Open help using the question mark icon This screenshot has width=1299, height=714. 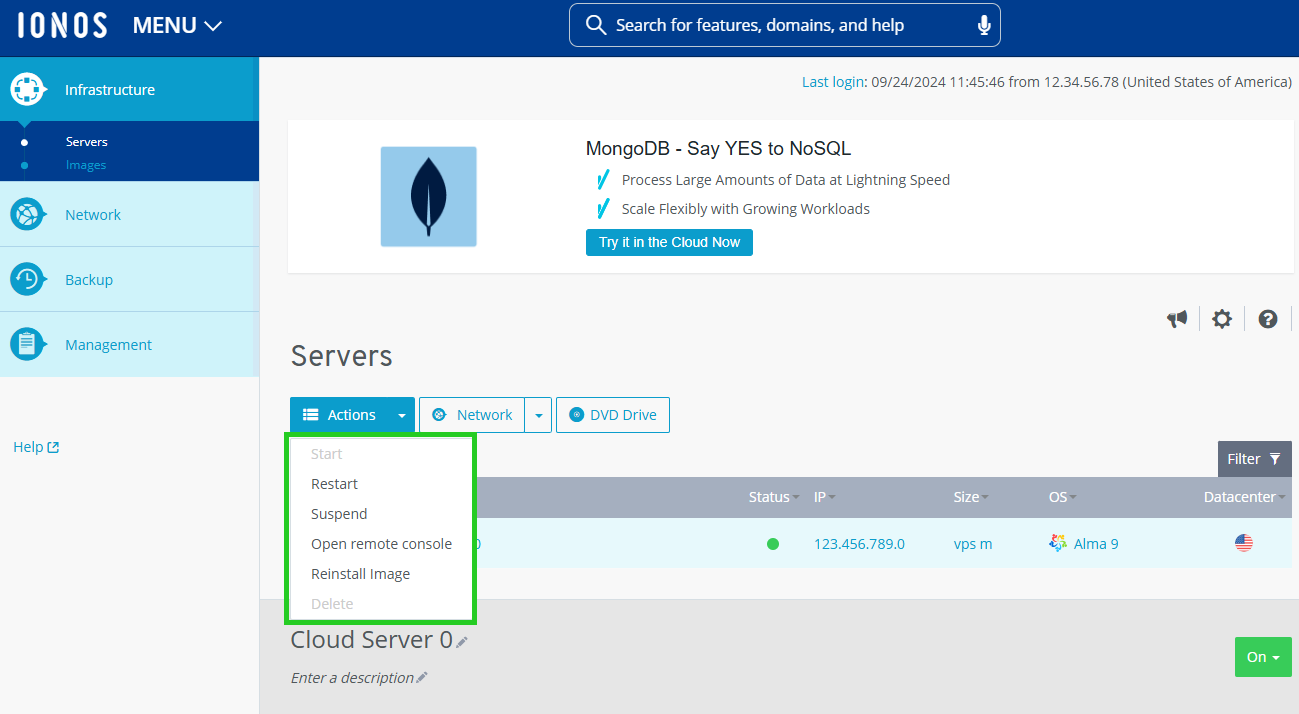1267,318
